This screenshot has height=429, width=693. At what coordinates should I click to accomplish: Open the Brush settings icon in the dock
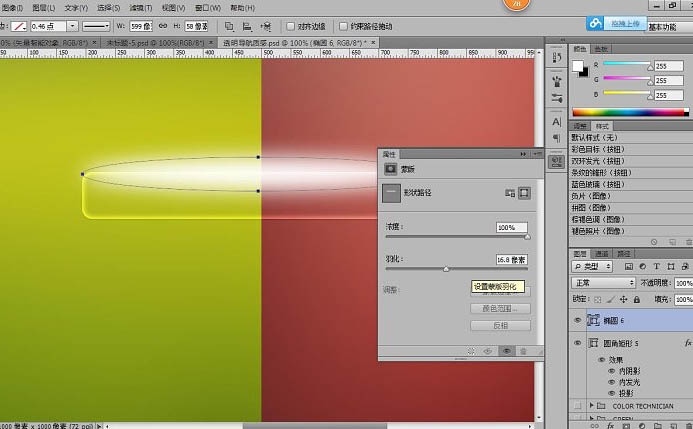pos(556,98)
